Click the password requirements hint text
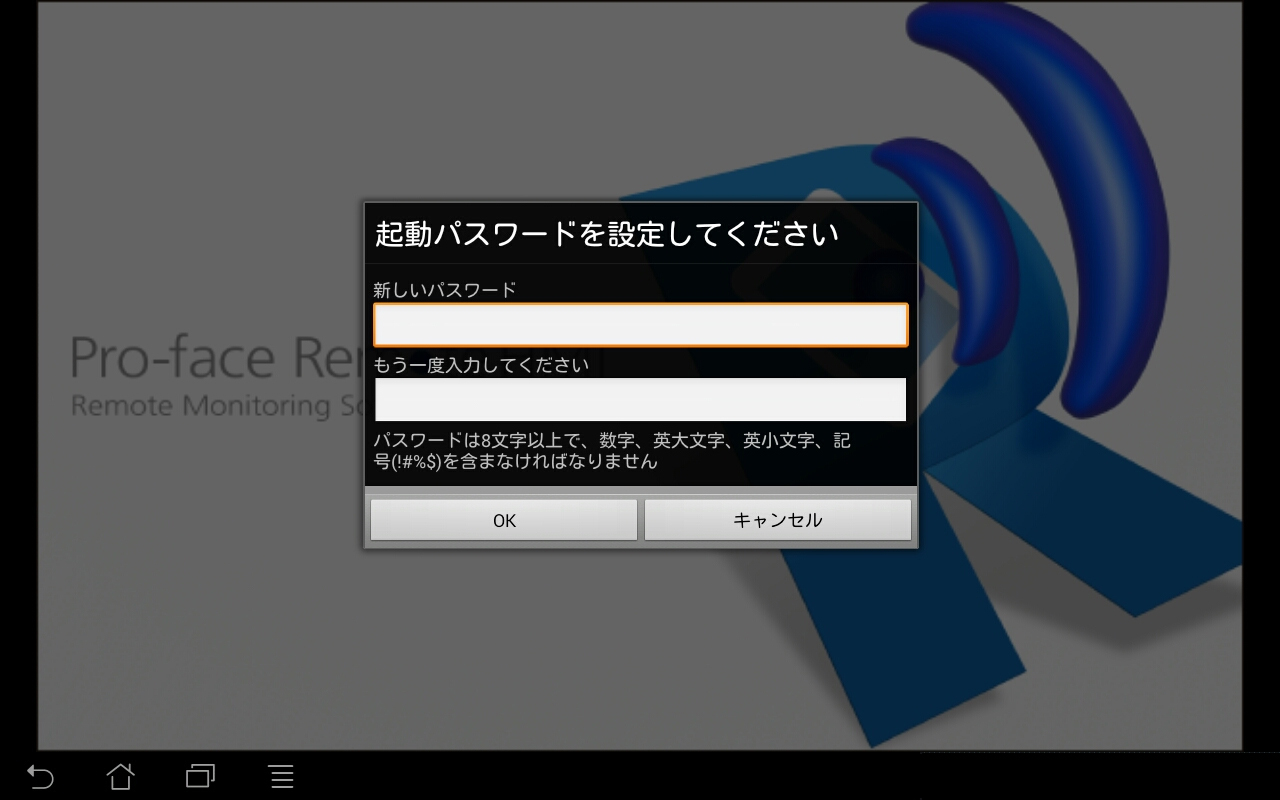1280x800 pixels. point(611,451)
